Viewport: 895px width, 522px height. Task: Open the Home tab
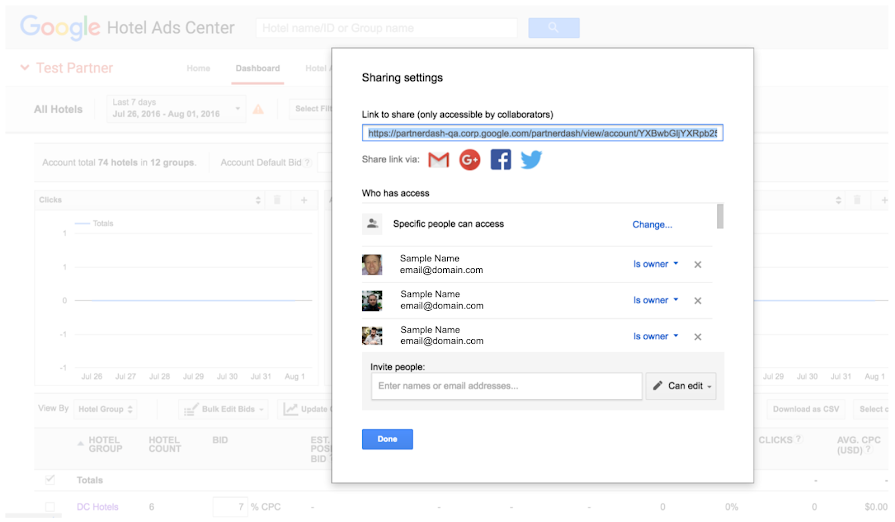point(198,68)
